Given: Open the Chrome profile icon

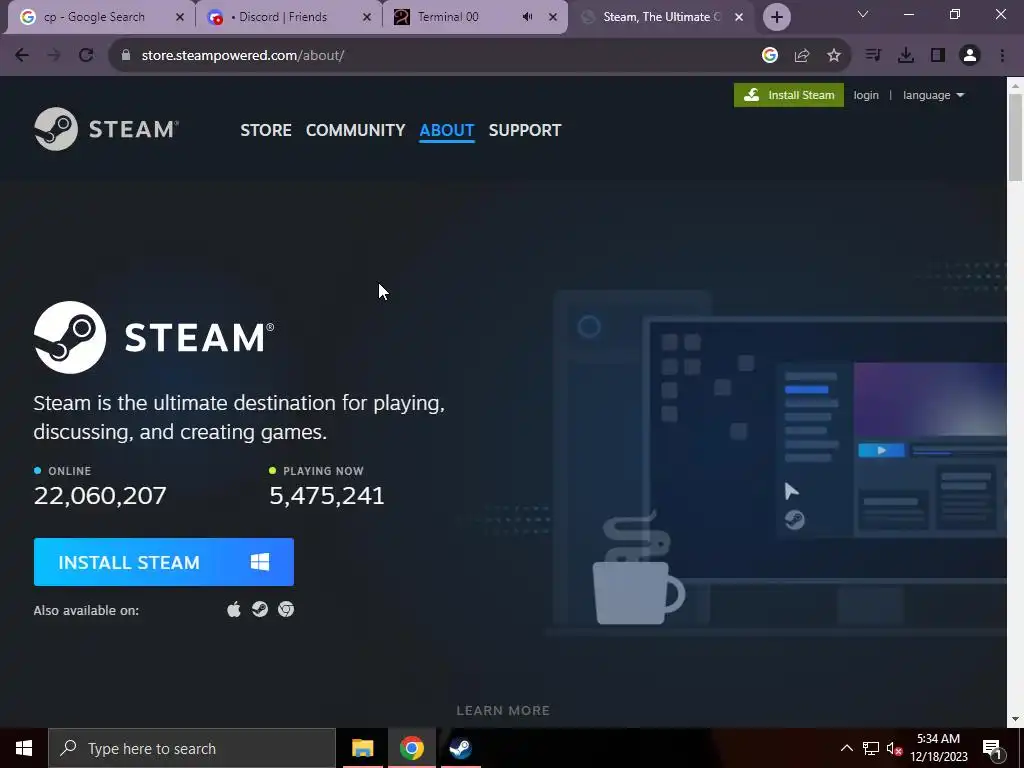Looking at the screenshot, I should 970,56.
